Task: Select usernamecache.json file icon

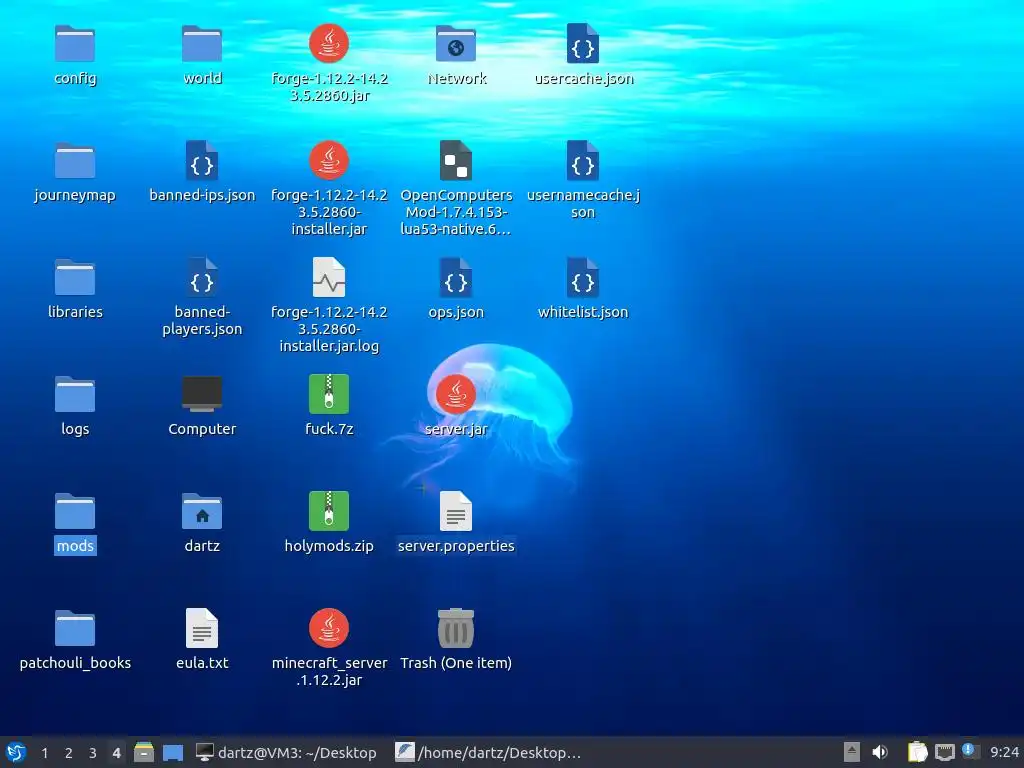Action: 583,161
